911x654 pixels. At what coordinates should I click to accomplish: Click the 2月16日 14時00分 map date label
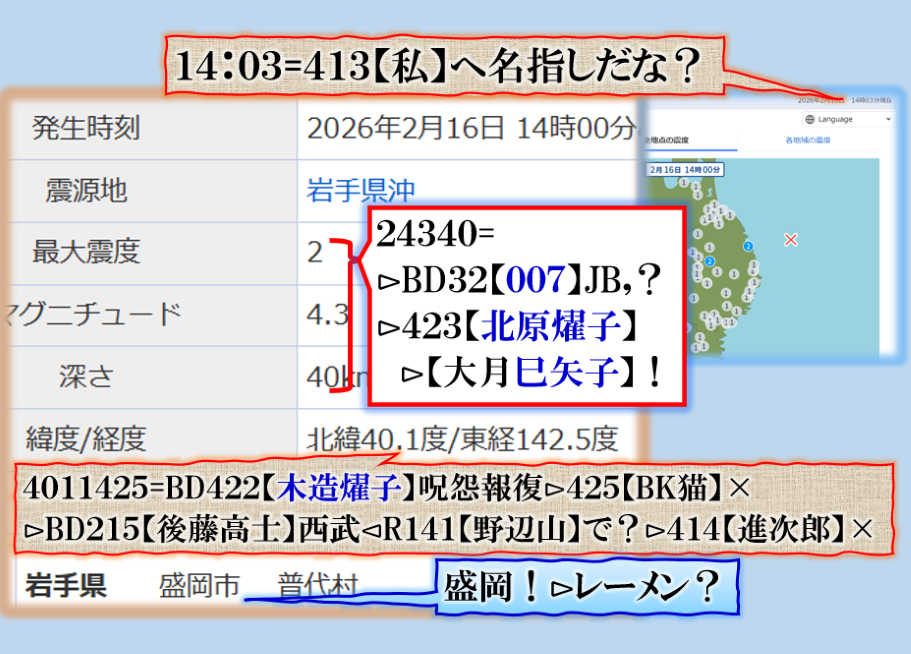click(x=684, y=170)
